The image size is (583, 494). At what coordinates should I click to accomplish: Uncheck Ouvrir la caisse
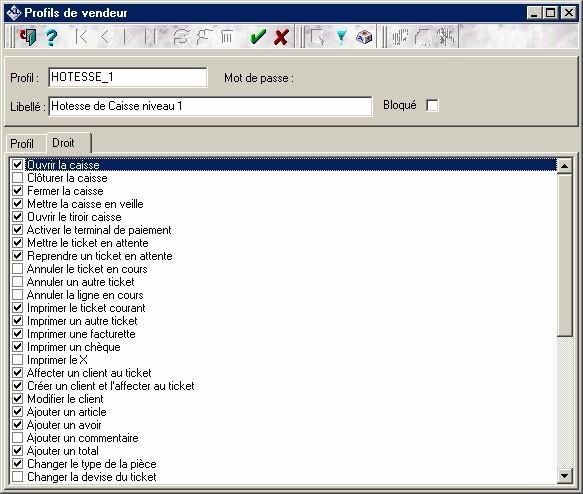point(17,164)
